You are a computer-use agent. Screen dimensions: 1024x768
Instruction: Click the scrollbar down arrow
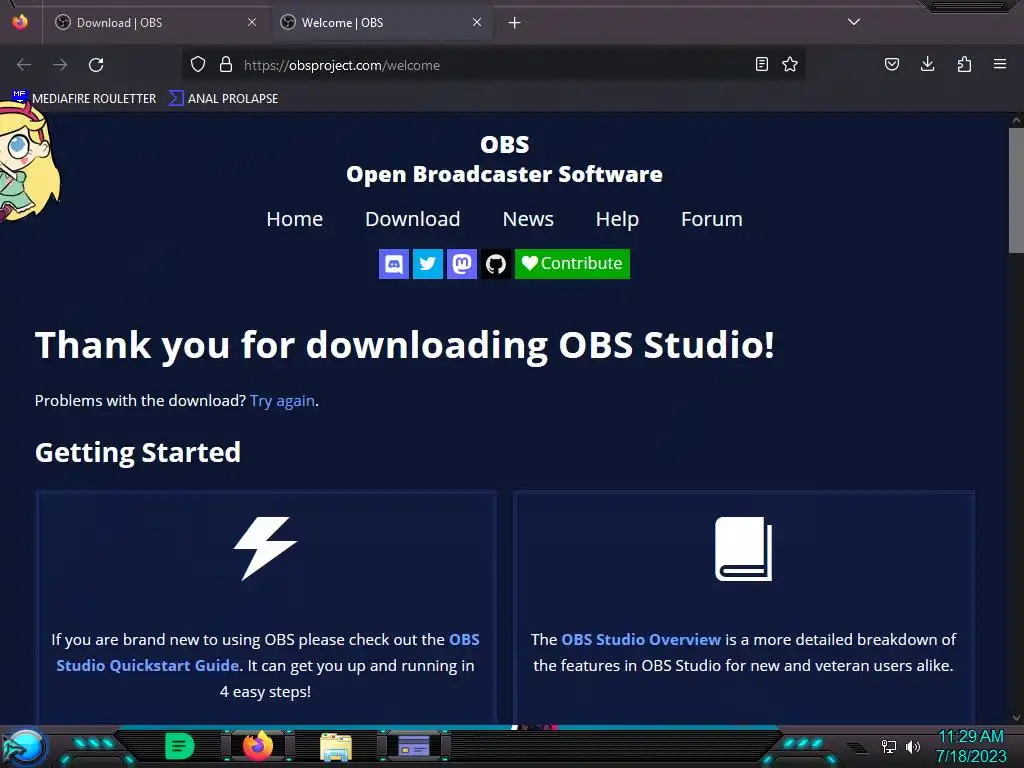1016,717
